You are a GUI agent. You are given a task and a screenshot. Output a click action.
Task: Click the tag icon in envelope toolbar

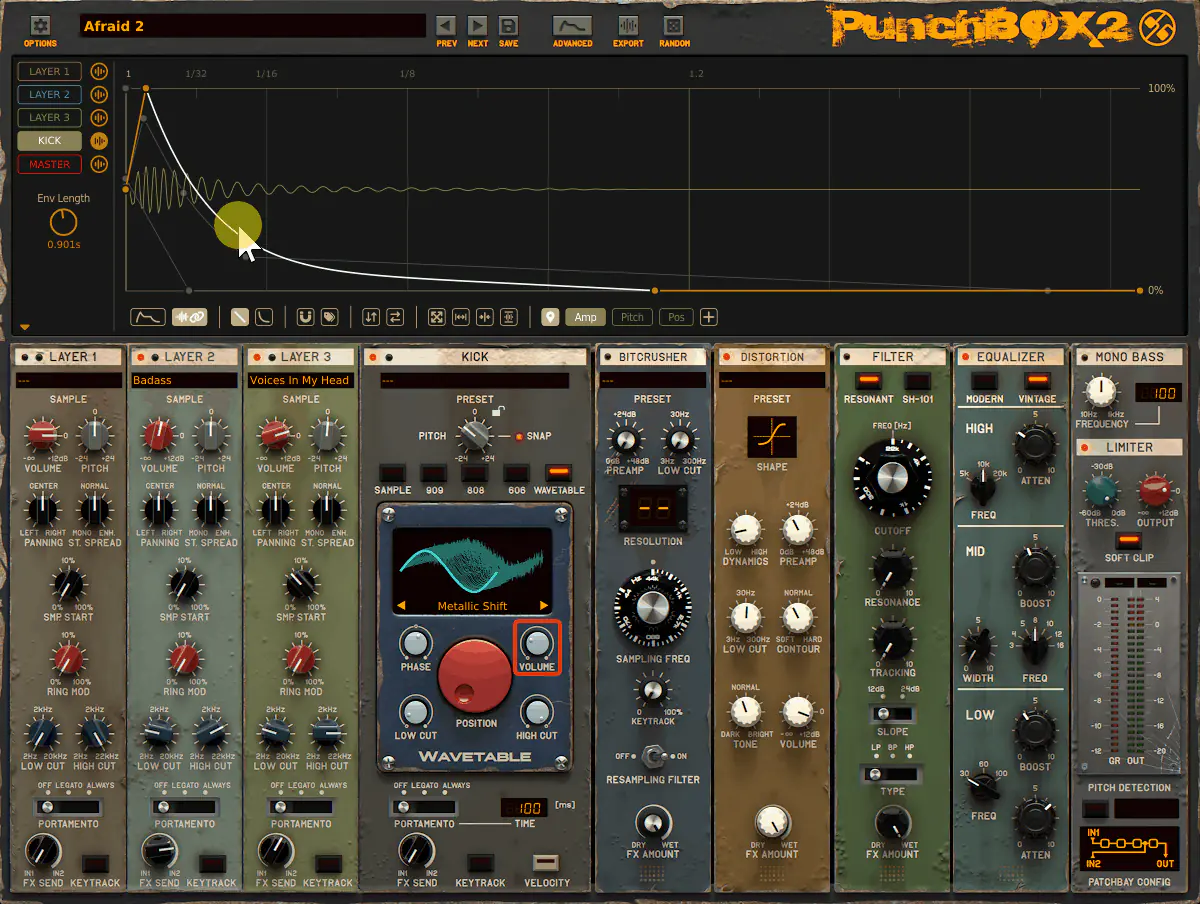tap(329, 317)
